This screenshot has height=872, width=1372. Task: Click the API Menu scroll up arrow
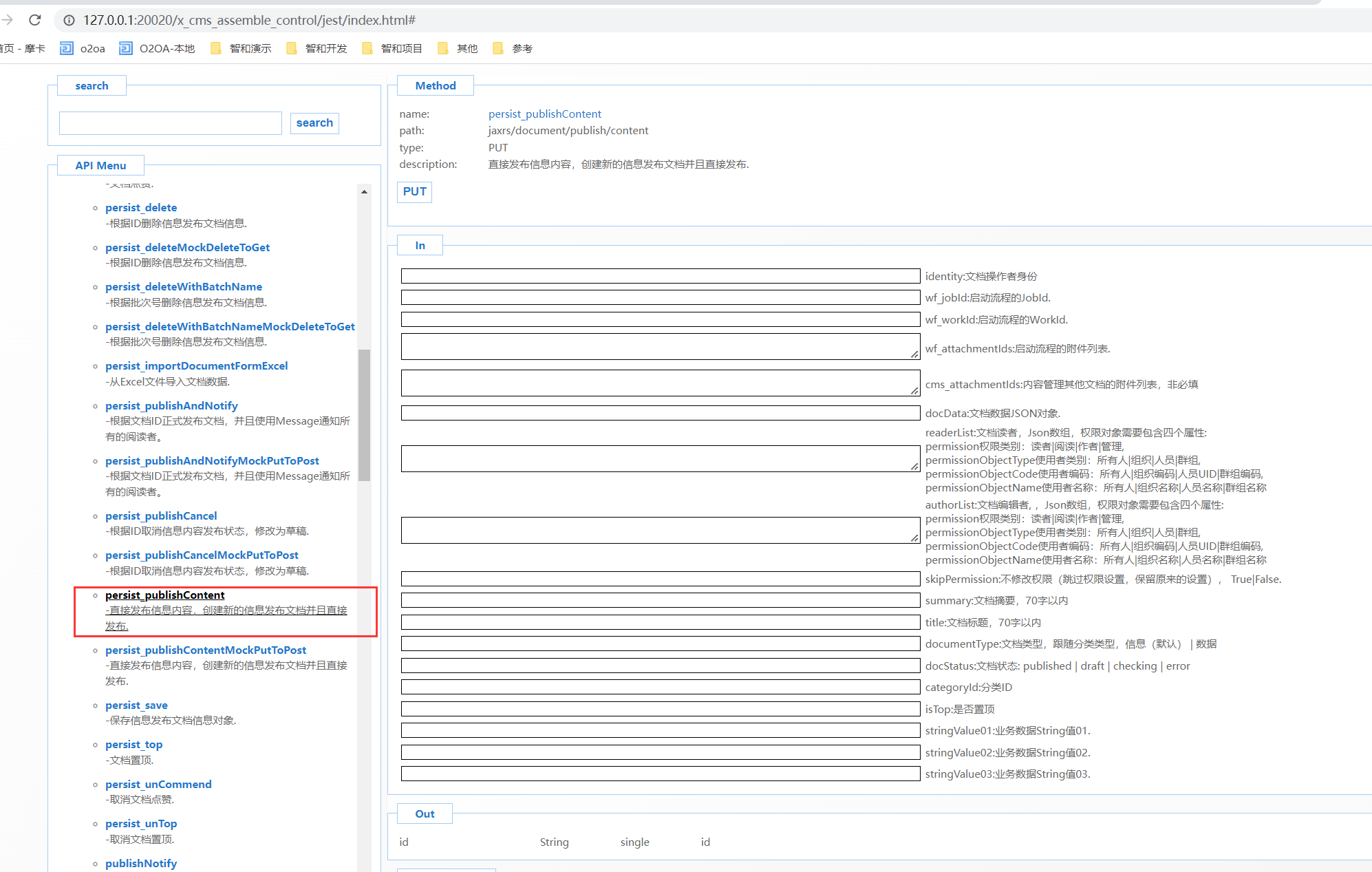[364, 191]
